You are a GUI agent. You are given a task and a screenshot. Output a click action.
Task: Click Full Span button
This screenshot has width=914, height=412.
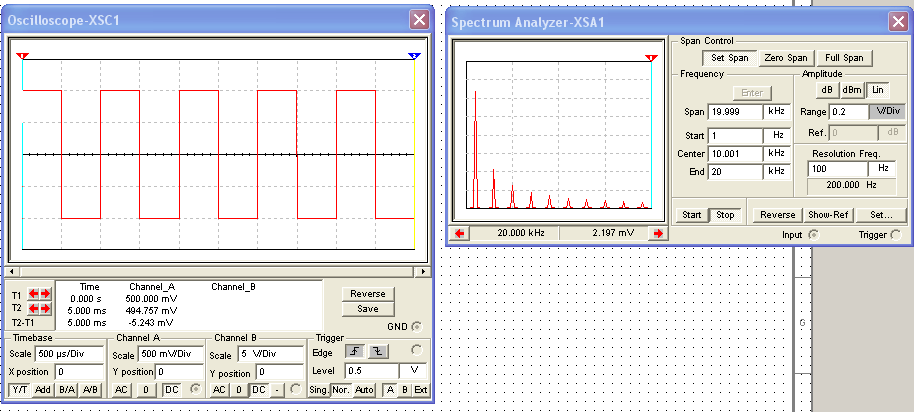pos(844,58)
